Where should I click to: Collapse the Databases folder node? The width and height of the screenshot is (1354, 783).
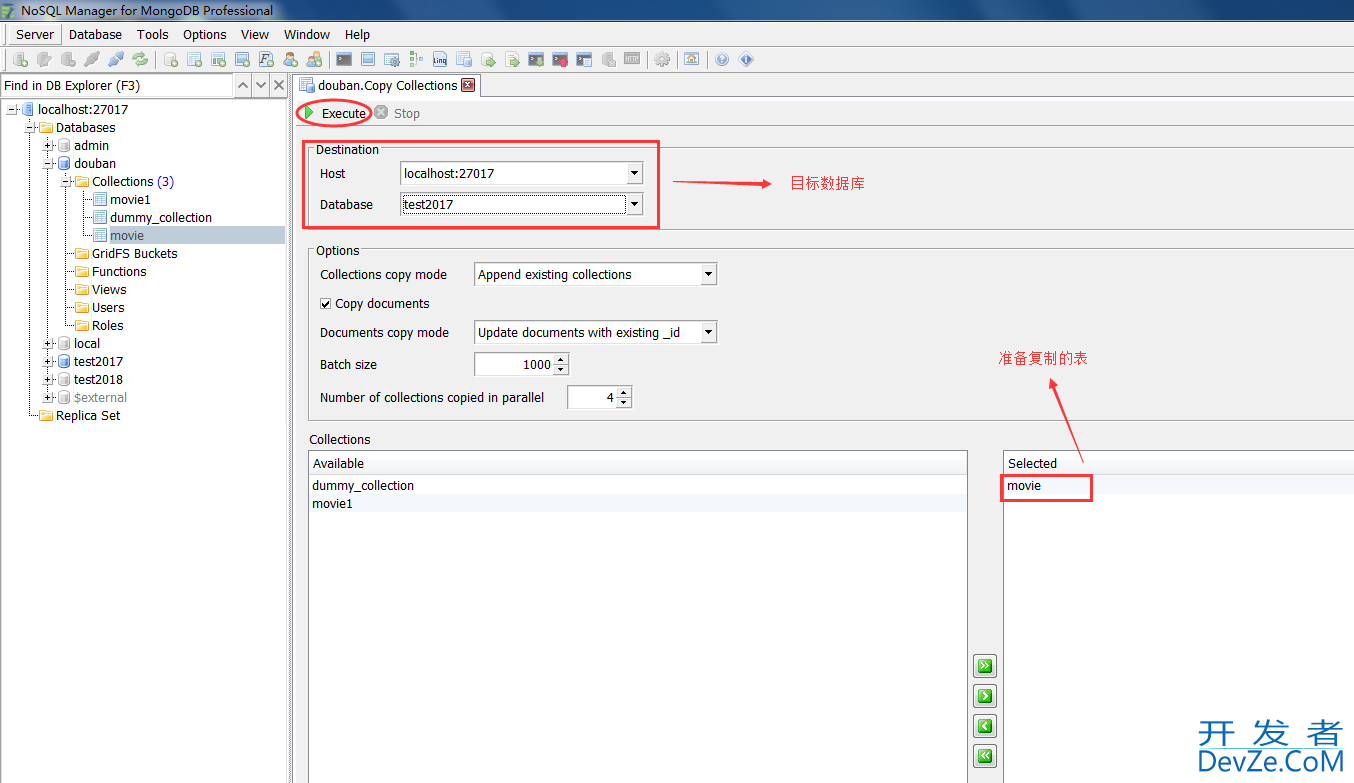tap(30, 127)
